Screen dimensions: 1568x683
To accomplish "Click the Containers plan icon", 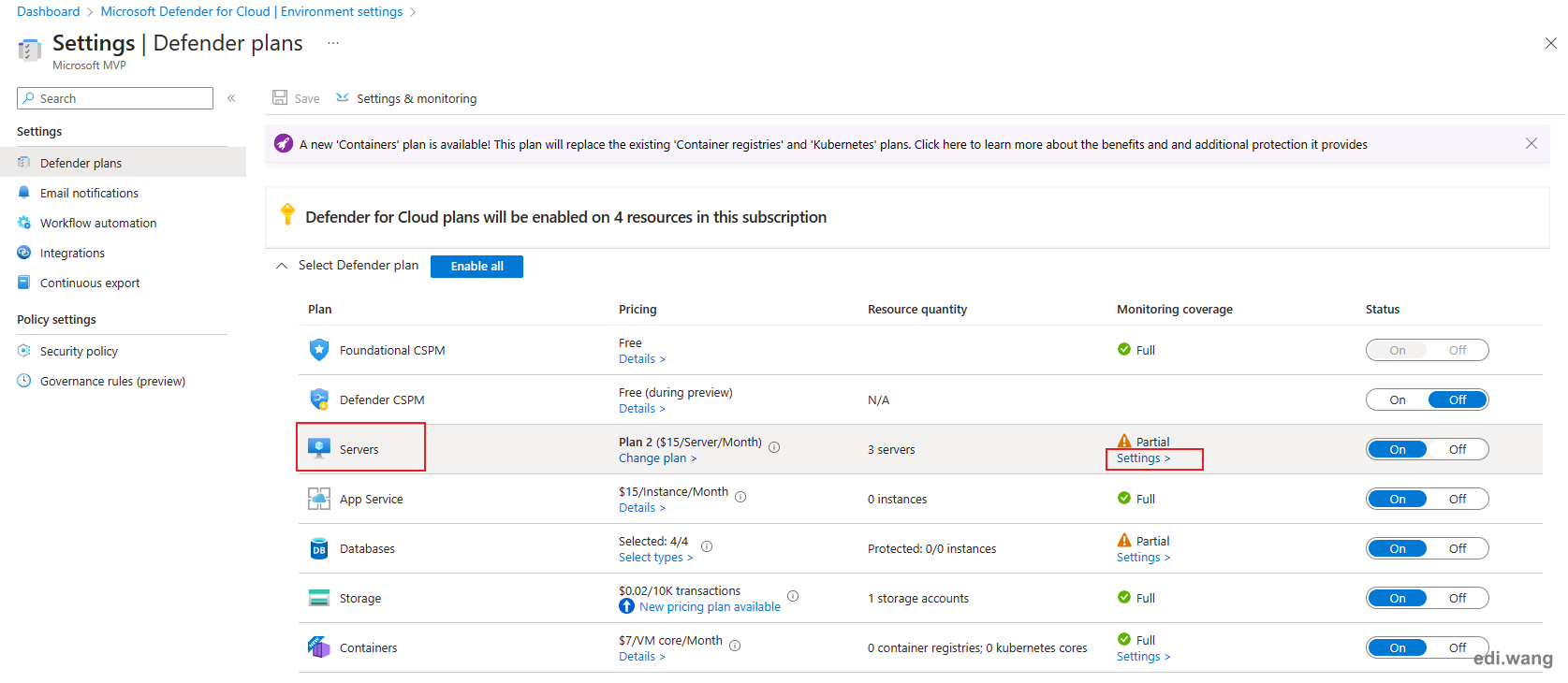I will pyautogui.click(x=319, y=647).
